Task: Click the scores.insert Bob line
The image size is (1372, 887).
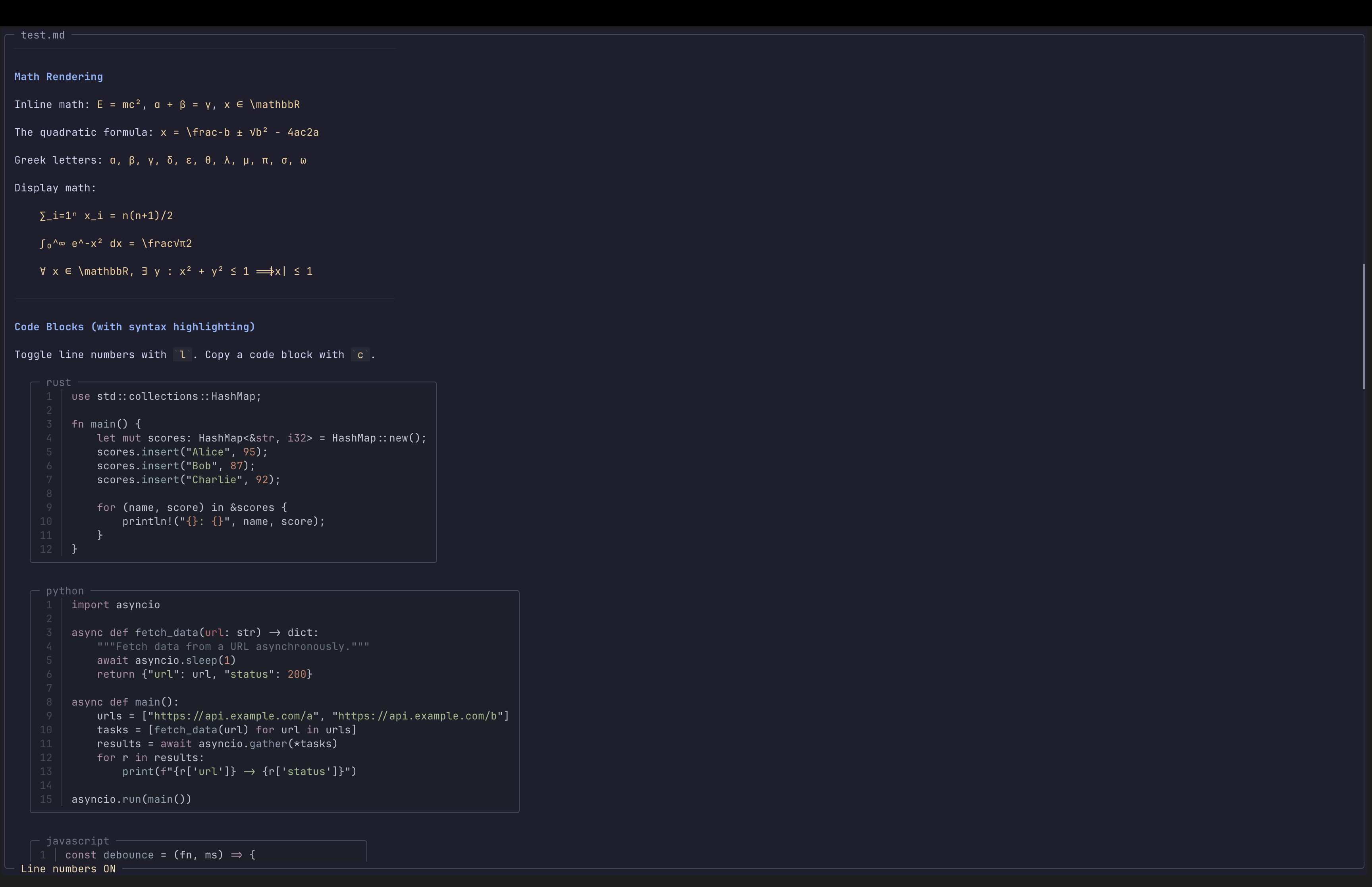Action: pyautogui.click(x=176, y=466)
